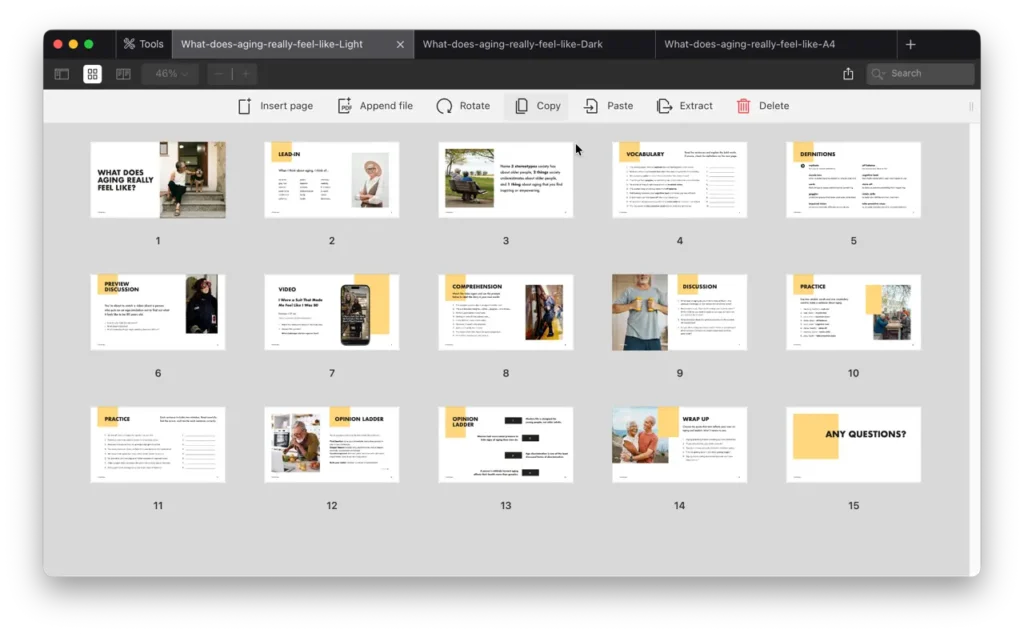Rotate the selected page
Image resolution: width=1024 pixels, height=634 pixels.
445,106
